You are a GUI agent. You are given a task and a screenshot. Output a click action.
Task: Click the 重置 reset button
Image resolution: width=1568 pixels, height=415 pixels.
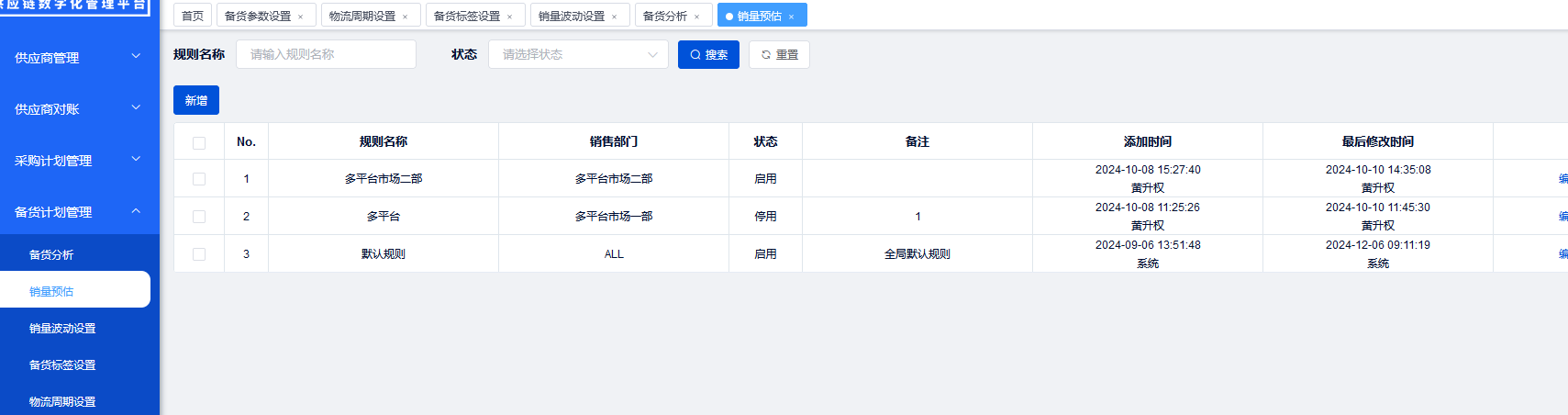779,54
